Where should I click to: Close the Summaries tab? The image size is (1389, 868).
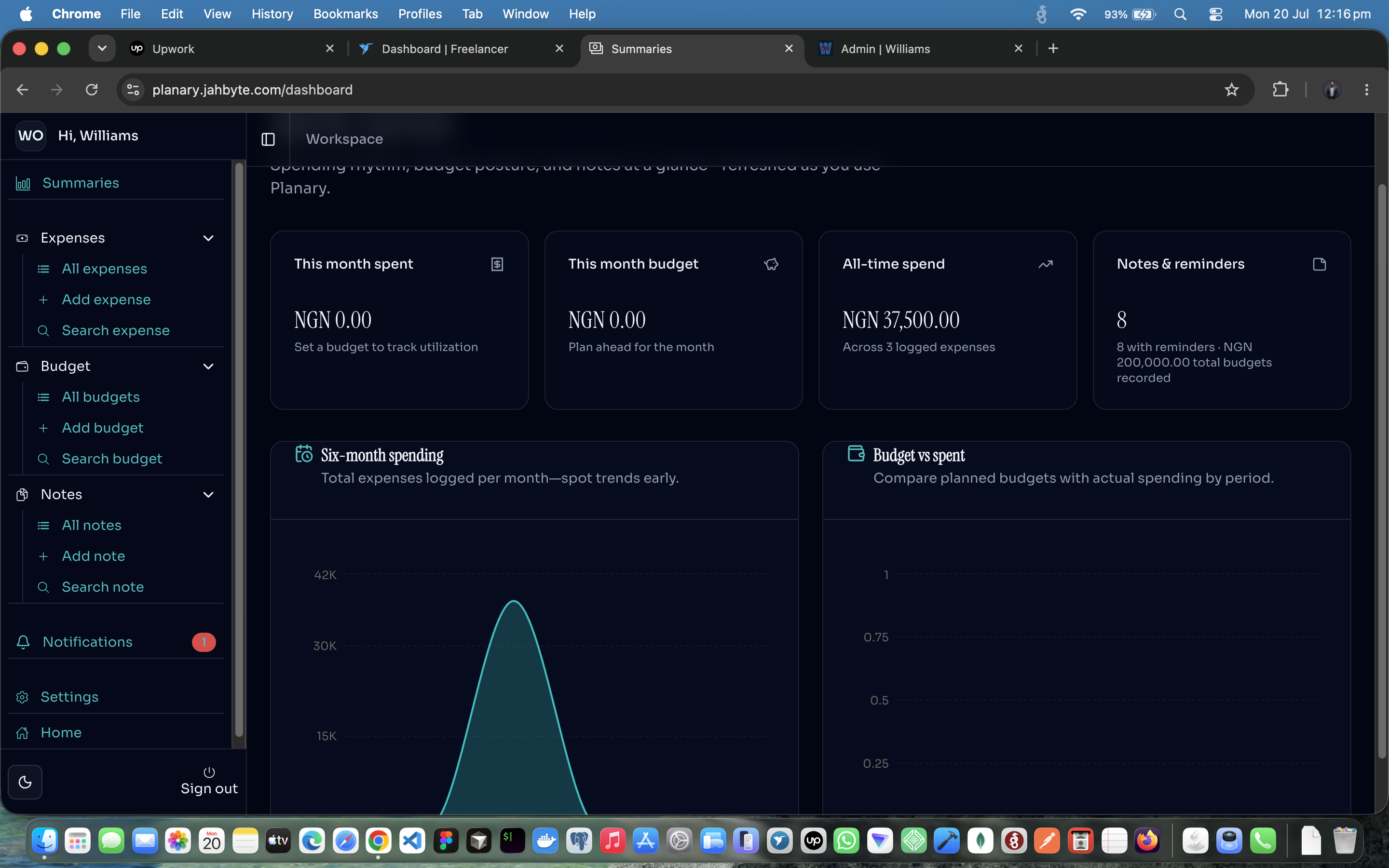pos(789,48)
